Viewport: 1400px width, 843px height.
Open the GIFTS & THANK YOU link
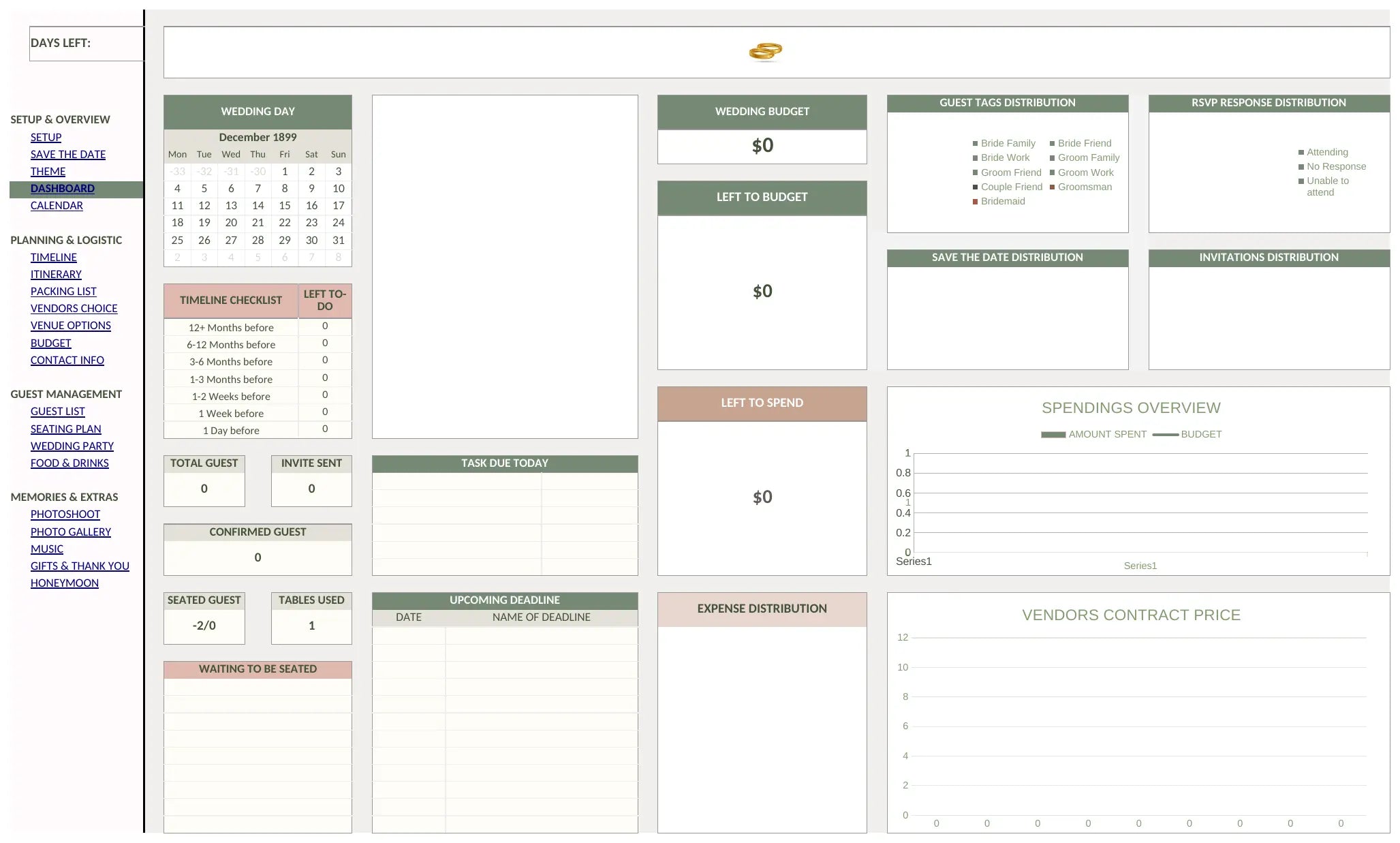pyautogui.click(x=80, y=566)
